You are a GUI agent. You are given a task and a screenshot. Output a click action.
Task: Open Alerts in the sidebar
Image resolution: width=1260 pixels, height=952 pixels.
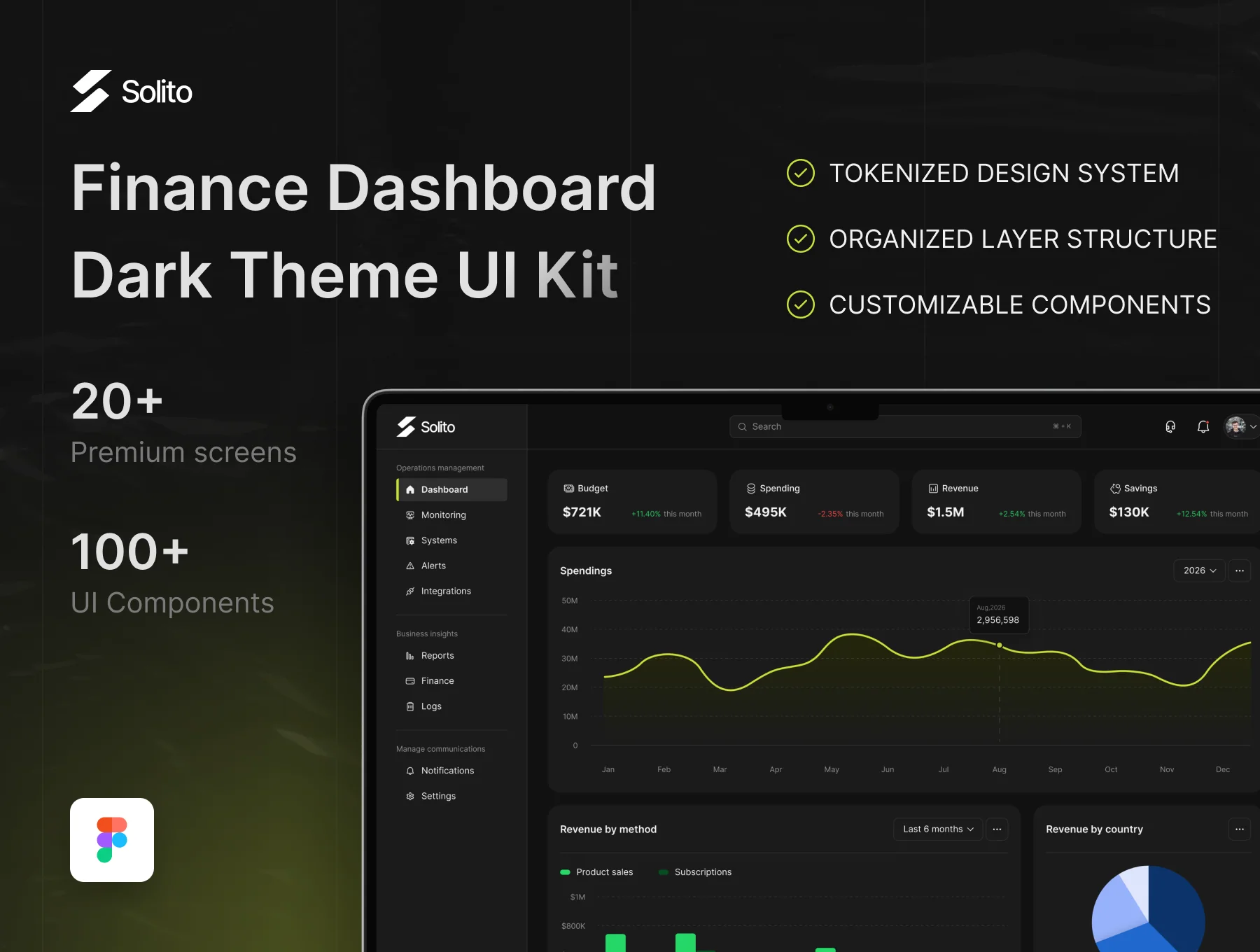click(452, 566)
